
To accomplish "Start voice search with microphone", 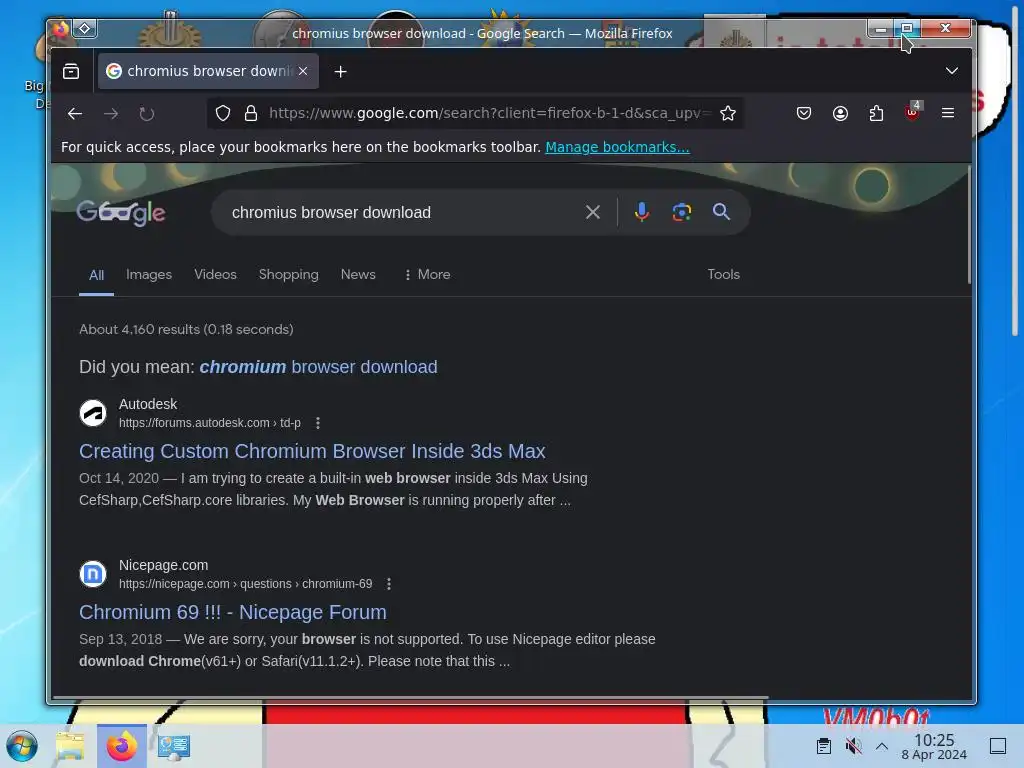I will point(641,212).
